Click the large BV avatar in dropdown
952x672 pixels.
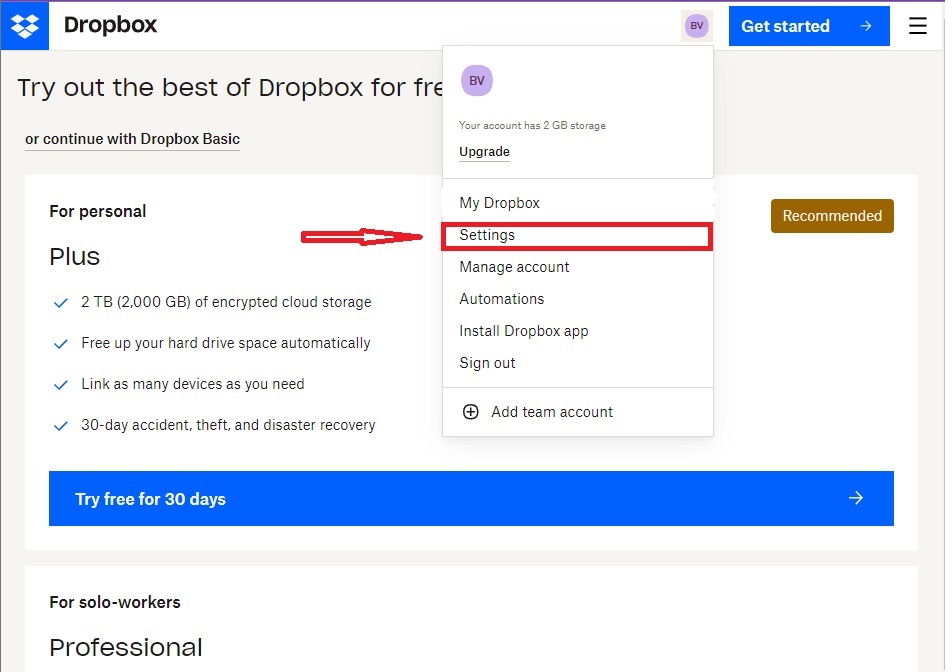pos(477,81)
